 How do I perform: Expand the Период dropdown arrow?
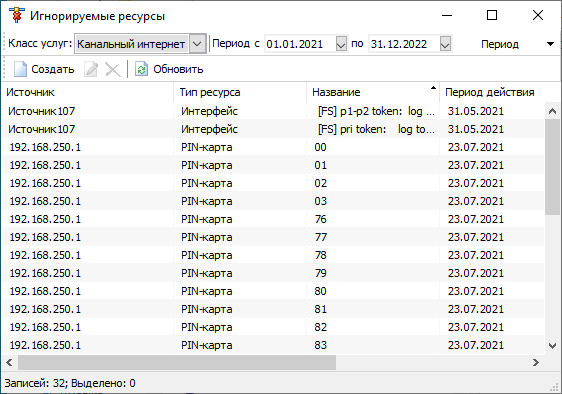(x=550, y=44)
